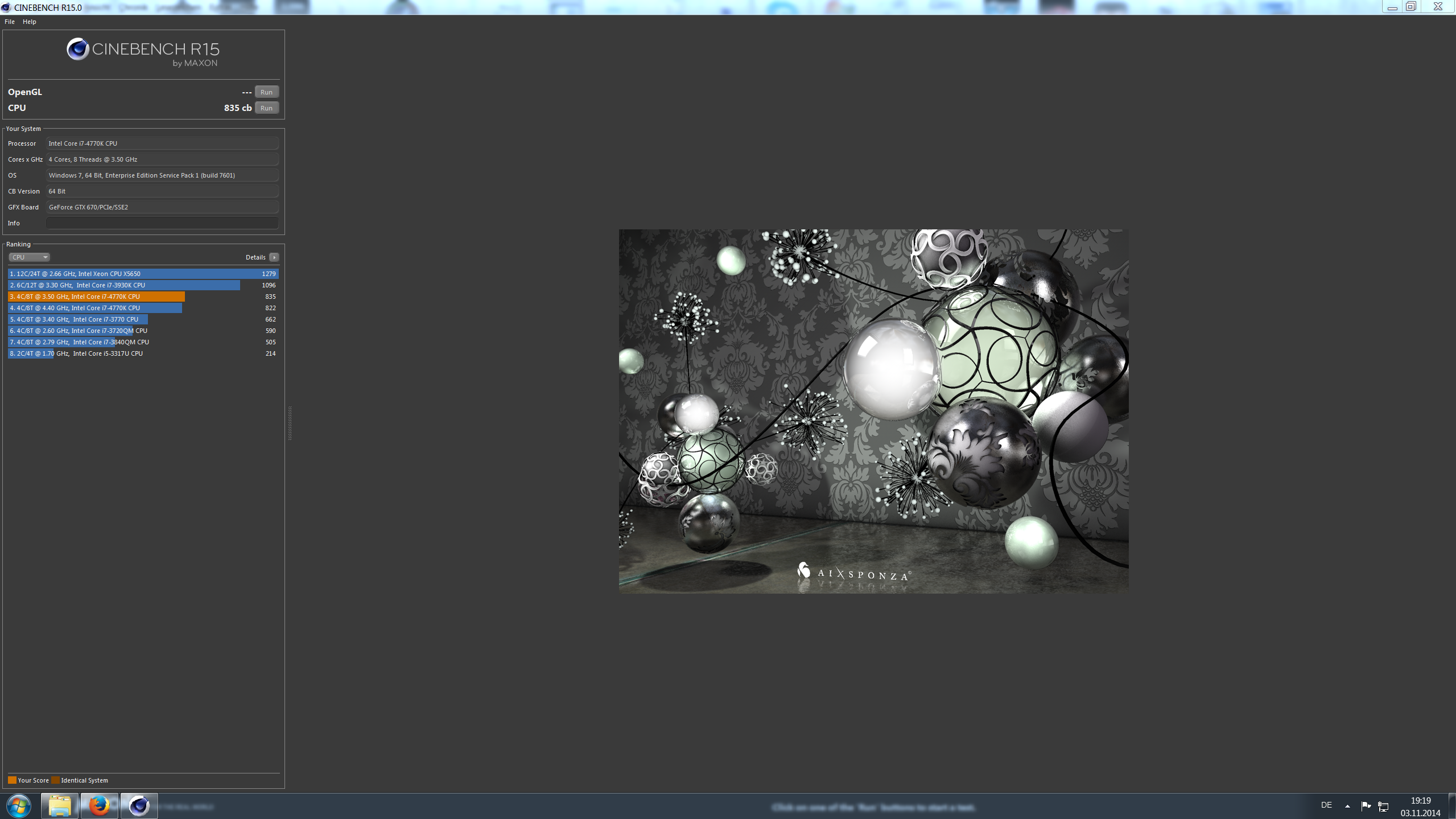
Task: Click the Info input field
Action: [162, 223]
